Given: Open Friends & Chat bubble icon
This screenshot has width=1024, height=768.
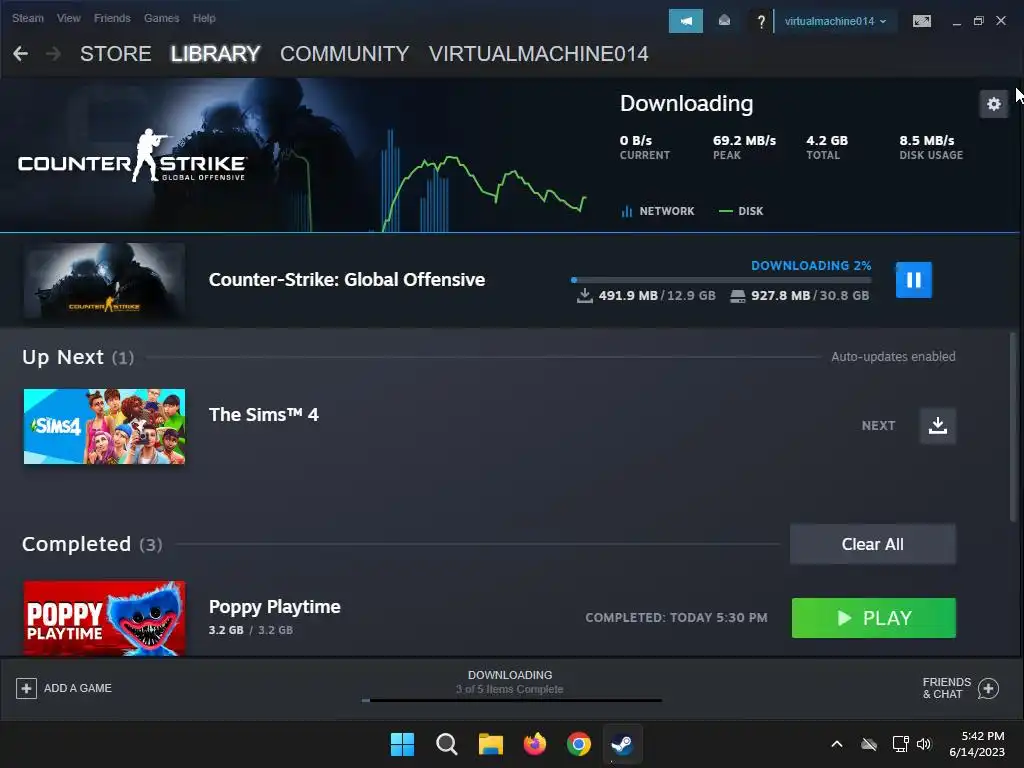Looking at the screenshot, I should 988,688.
